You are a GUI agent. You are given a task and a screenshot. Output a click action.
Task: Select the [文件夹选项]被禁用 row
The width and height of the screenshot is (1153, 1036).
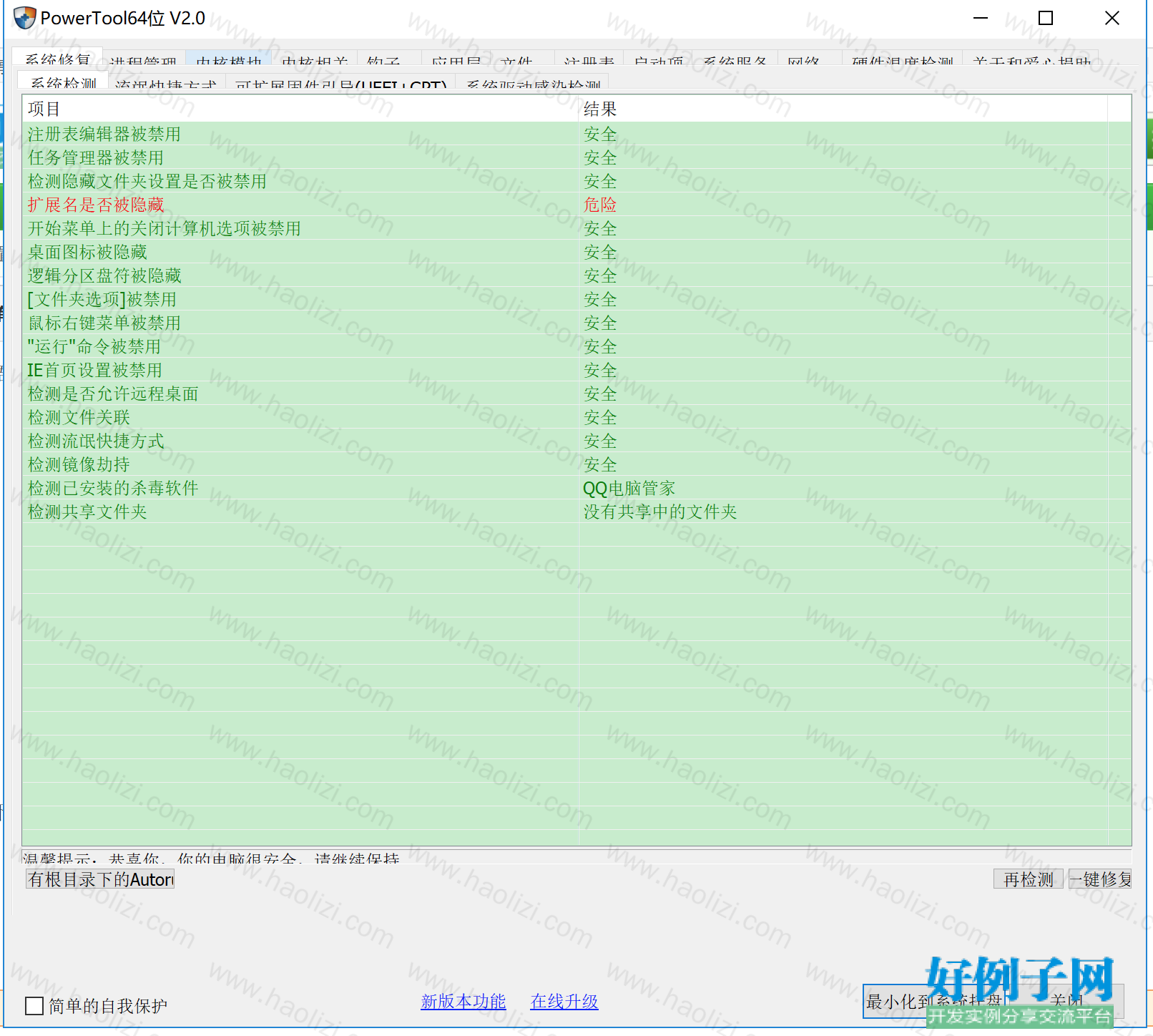[576, 299]
